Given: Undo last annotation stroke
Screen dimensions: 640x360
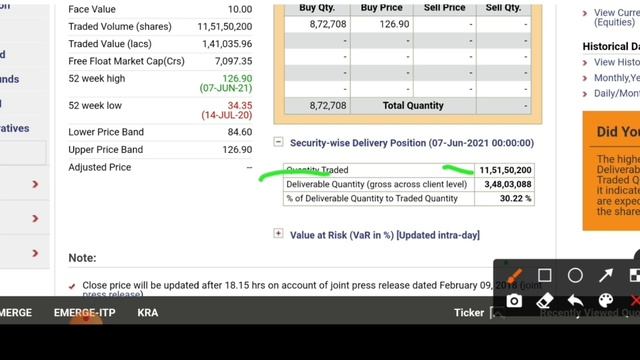Looking at the screenshot, I should (575, 301).
